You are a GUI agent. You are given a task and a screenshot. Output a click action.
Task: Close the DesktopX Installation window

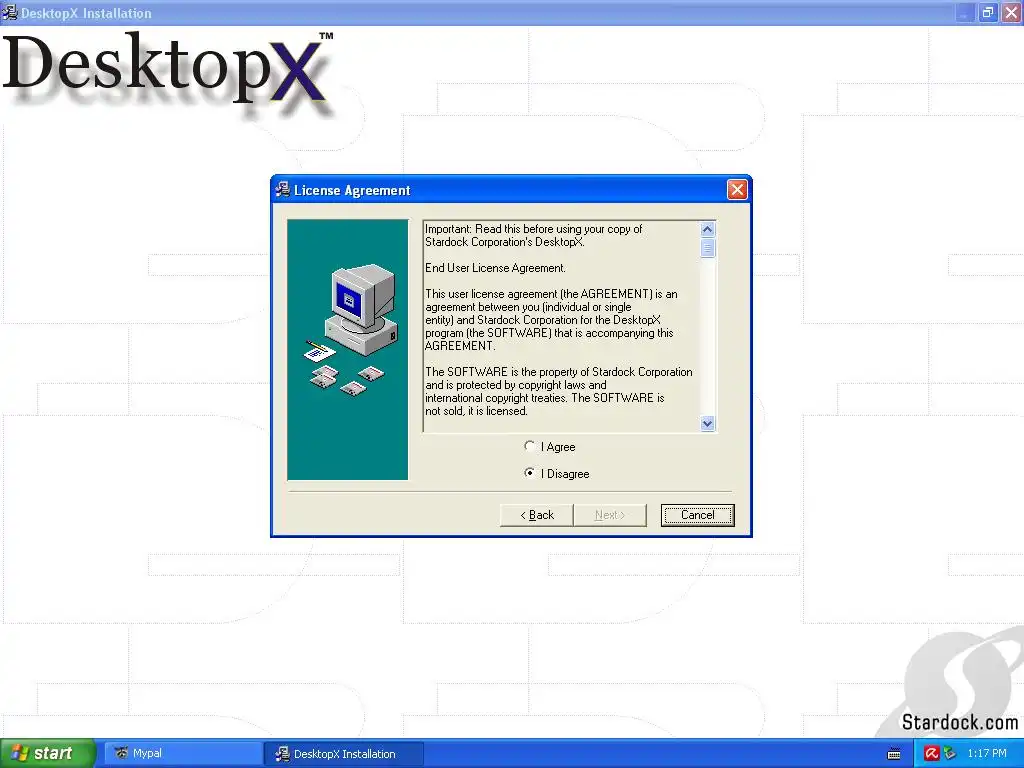tap(1012, 12)
